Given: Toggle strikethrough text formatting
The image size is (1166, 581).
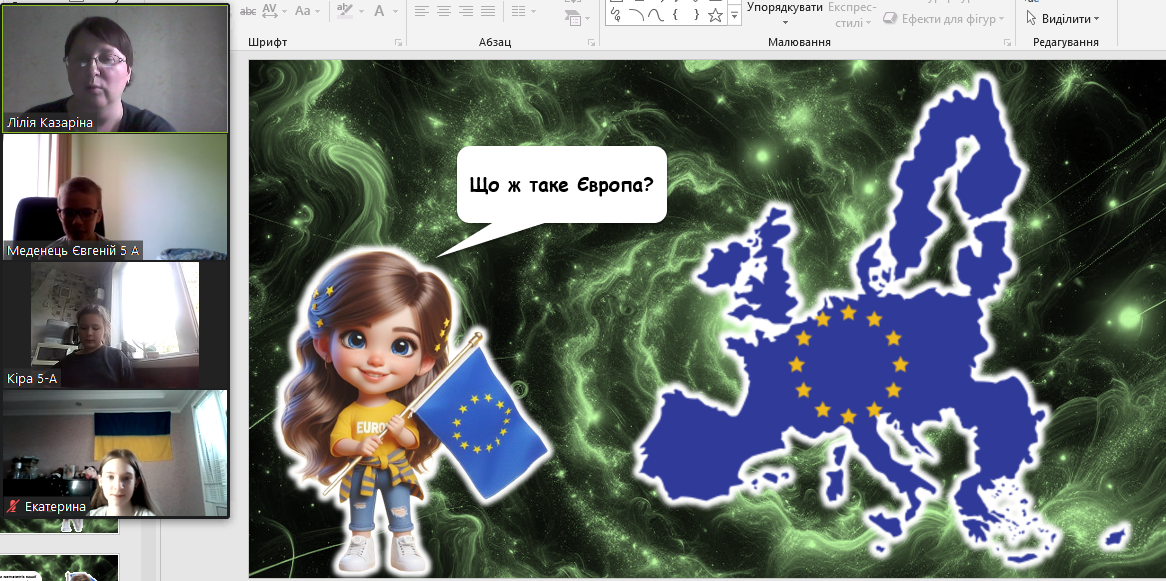Looking at the screenshot, I should pos(248,10).
